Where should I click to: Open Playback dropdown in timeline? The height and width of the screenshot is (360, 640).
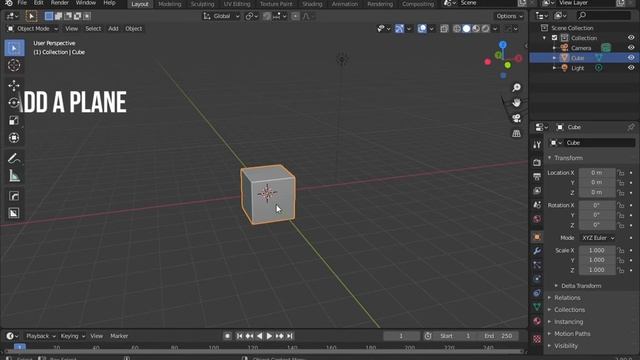pos(41,336)
